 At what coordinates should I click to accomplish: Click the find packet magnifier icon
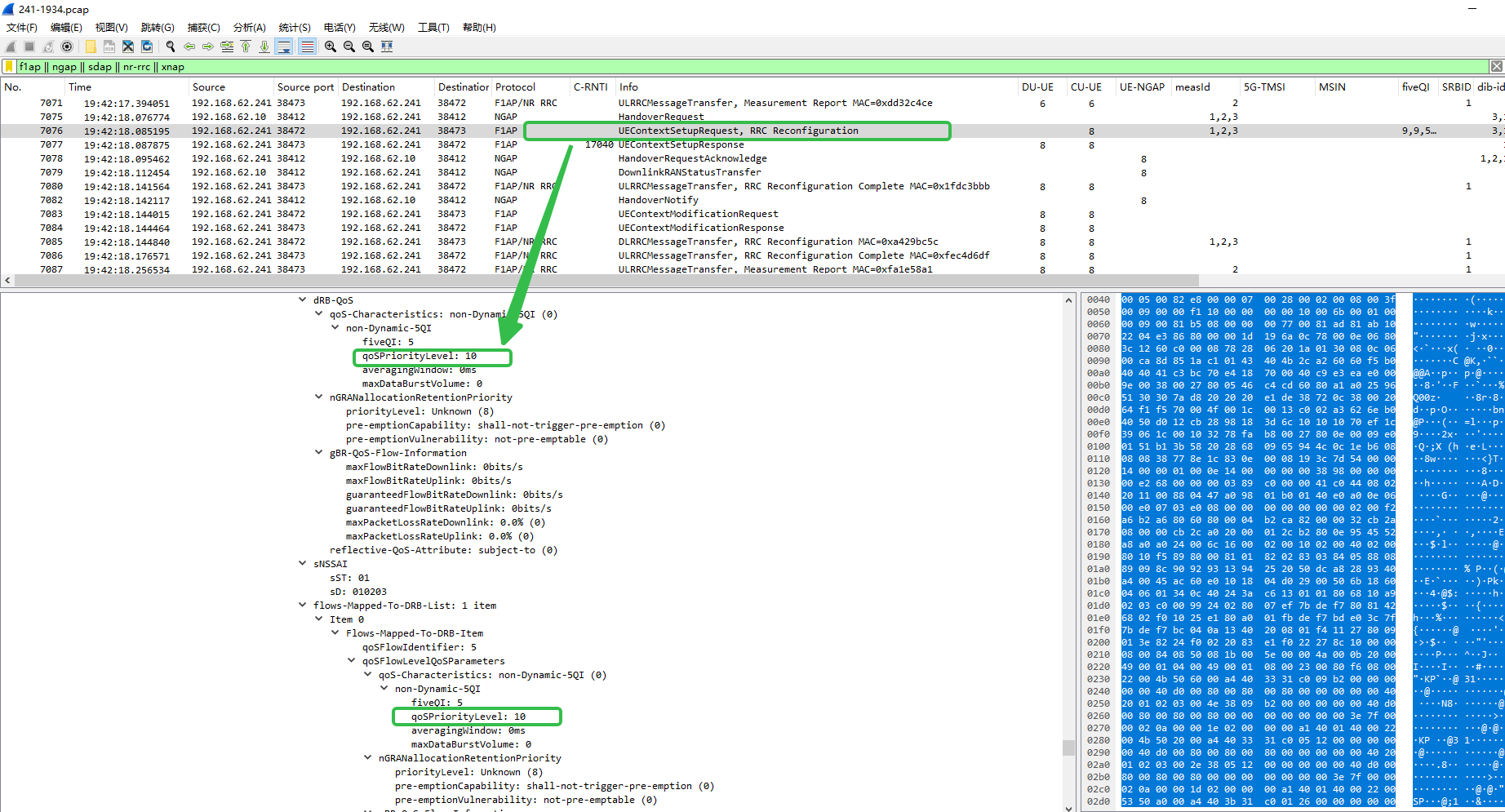point(171,47)
